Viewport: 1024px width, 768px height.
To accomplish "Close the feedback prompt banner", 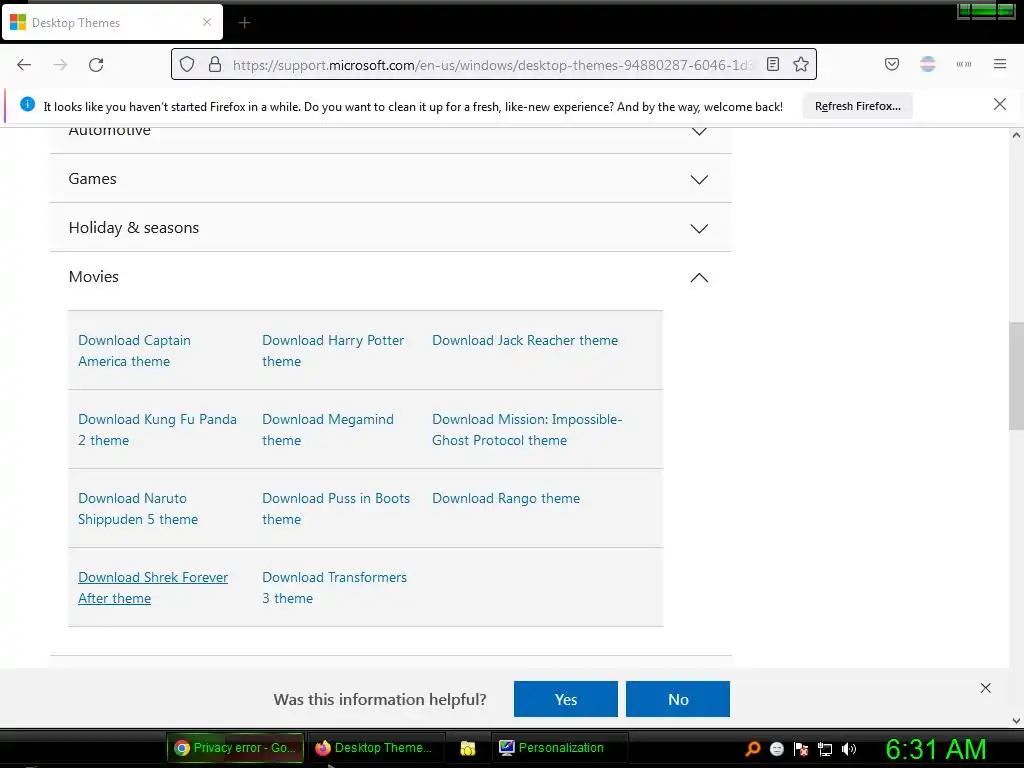I will [985, 688].
